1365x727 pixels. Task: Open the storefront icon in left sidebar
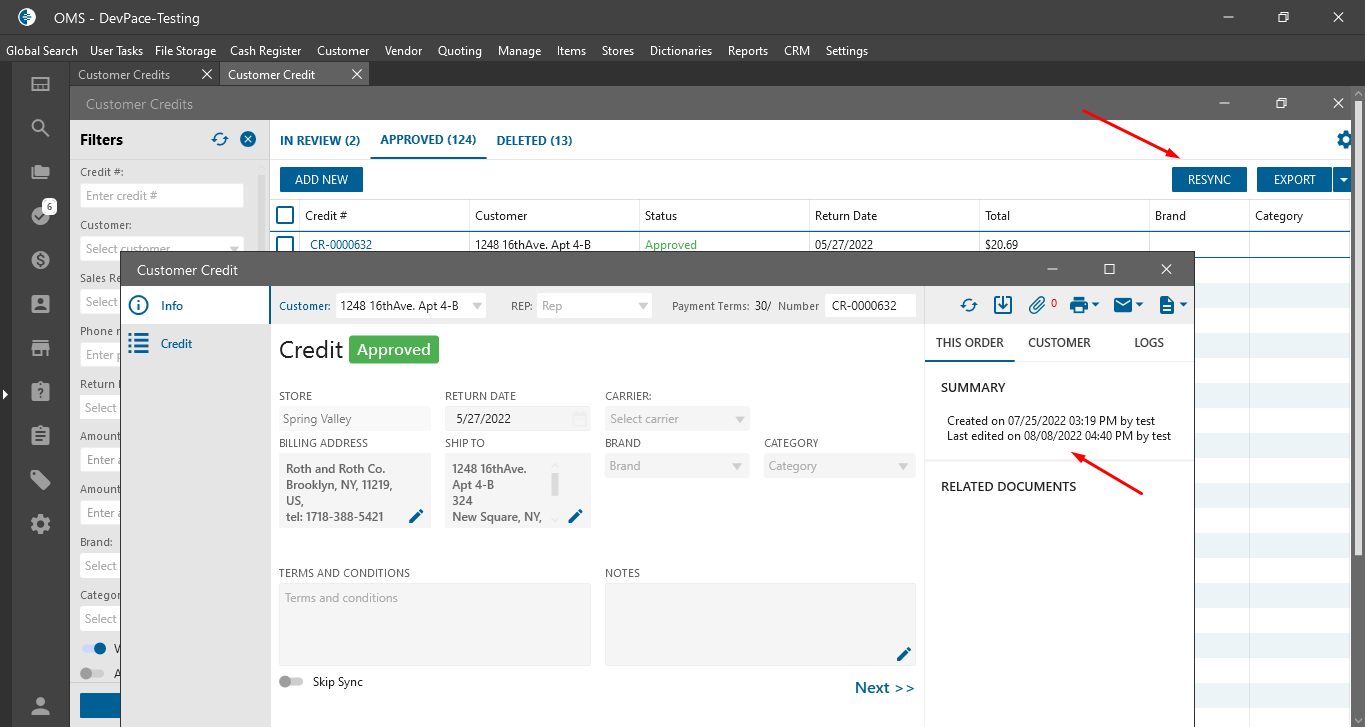coord(40,348)
